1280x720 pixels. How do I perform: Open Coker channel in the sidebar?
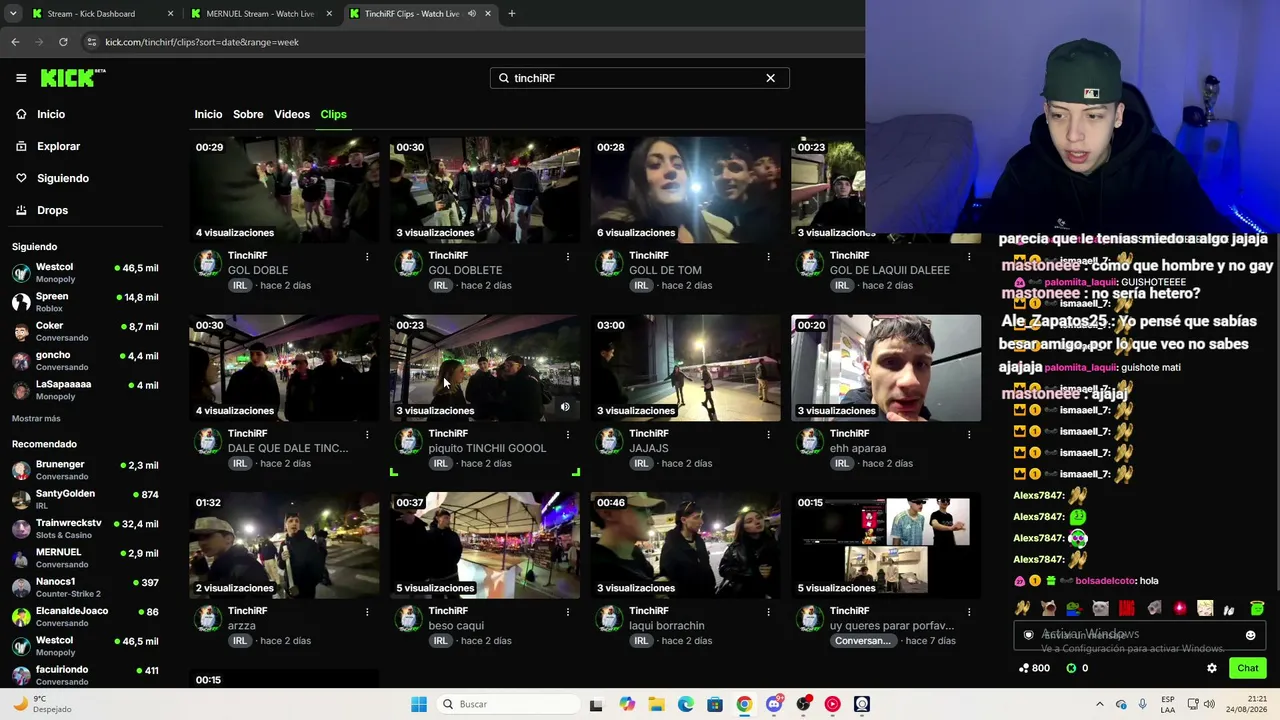pos(85,331)
